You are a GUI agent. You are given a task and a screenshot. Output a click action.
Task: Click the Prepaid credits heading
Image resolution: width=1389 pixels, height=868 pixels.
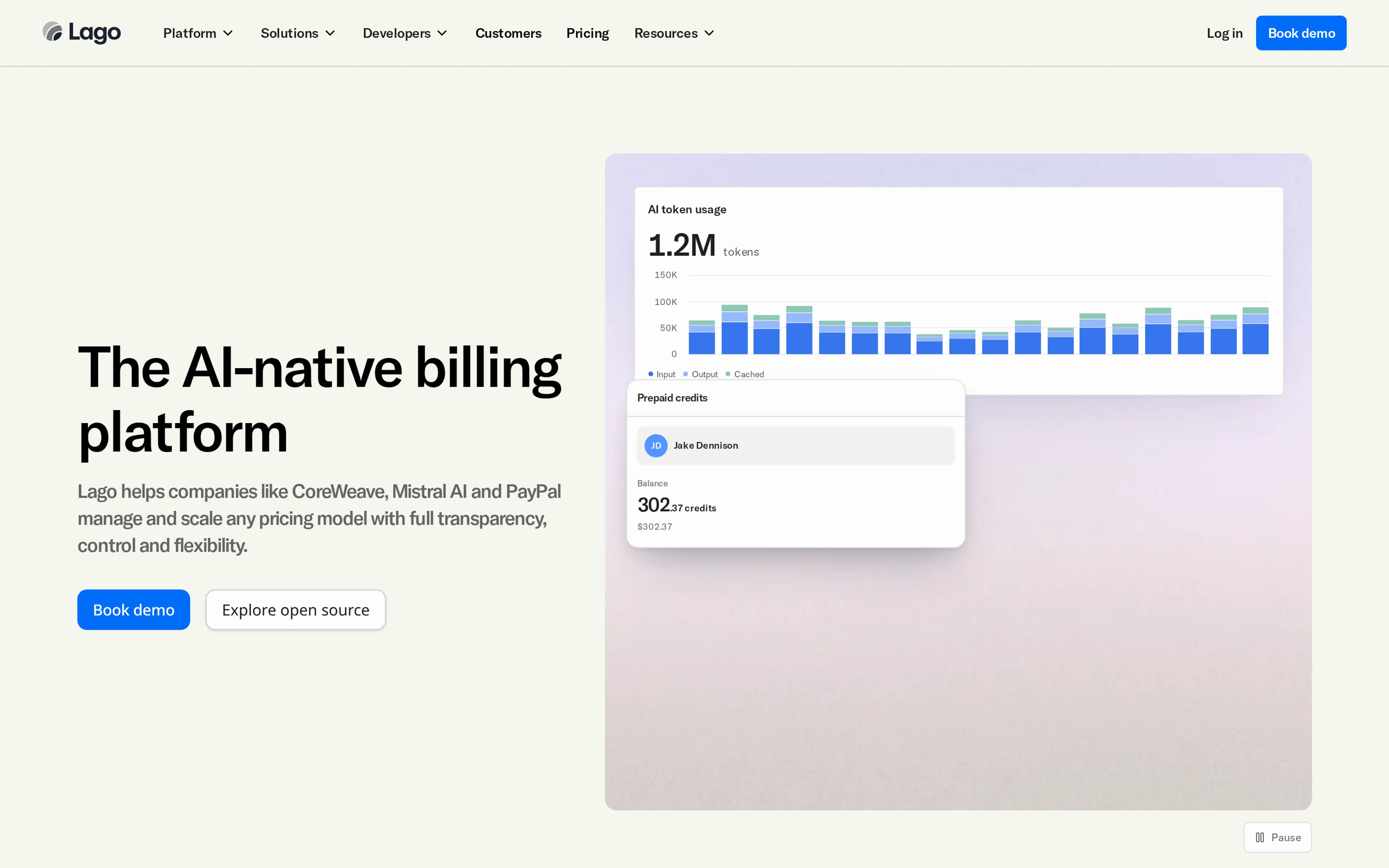(x=672, y=398)
